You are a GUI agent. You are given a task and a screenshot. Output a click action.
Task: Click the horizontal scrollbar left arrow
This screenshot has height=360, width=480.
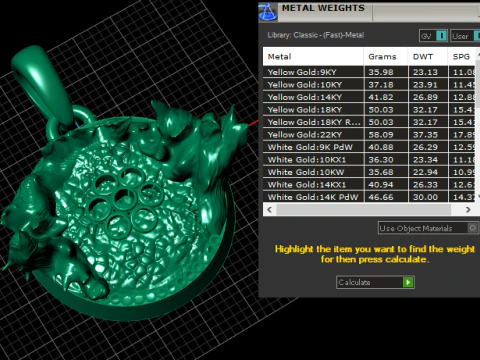point(270,210)
